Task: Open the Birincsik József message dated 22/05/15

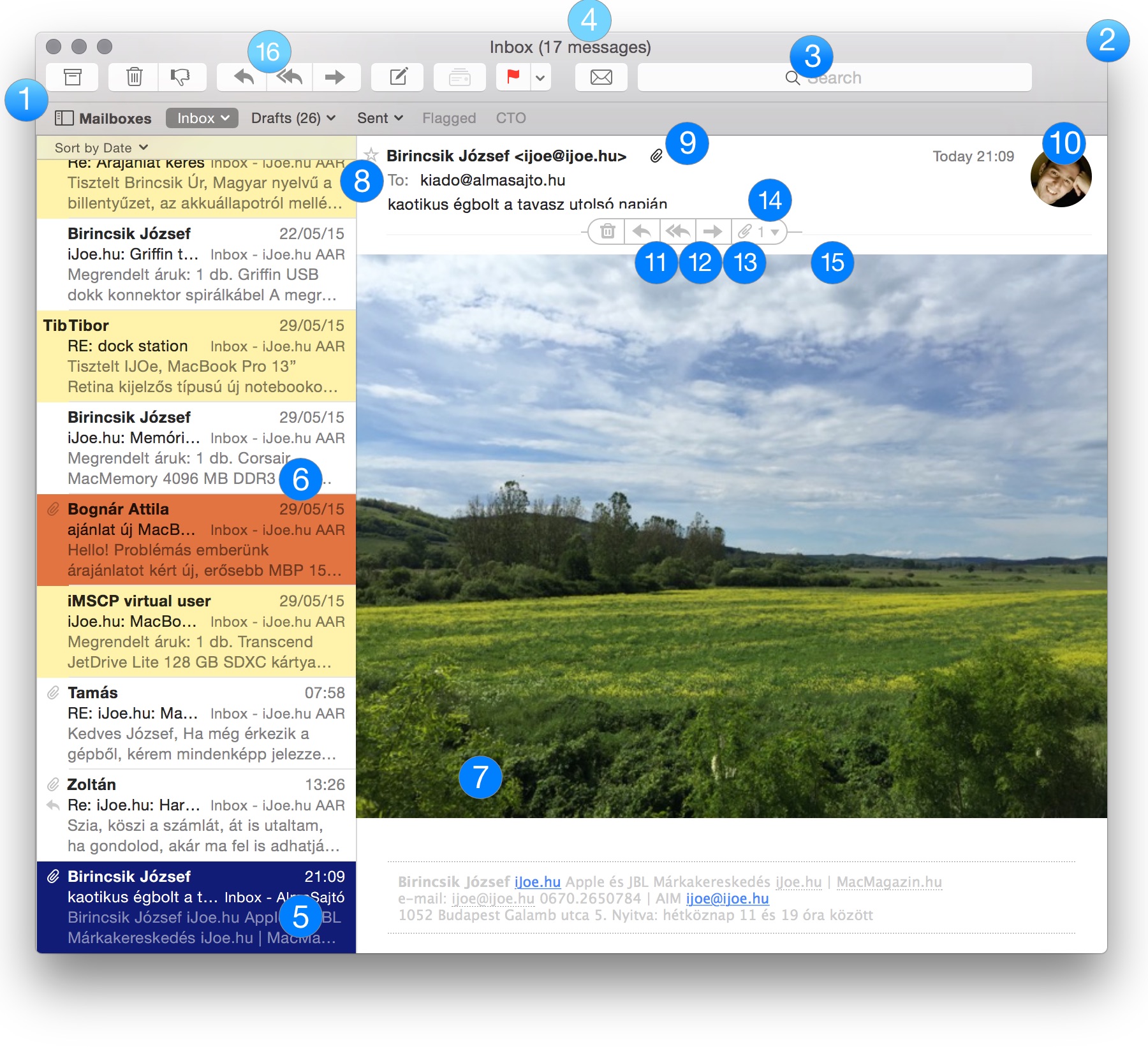Action: 196,264
